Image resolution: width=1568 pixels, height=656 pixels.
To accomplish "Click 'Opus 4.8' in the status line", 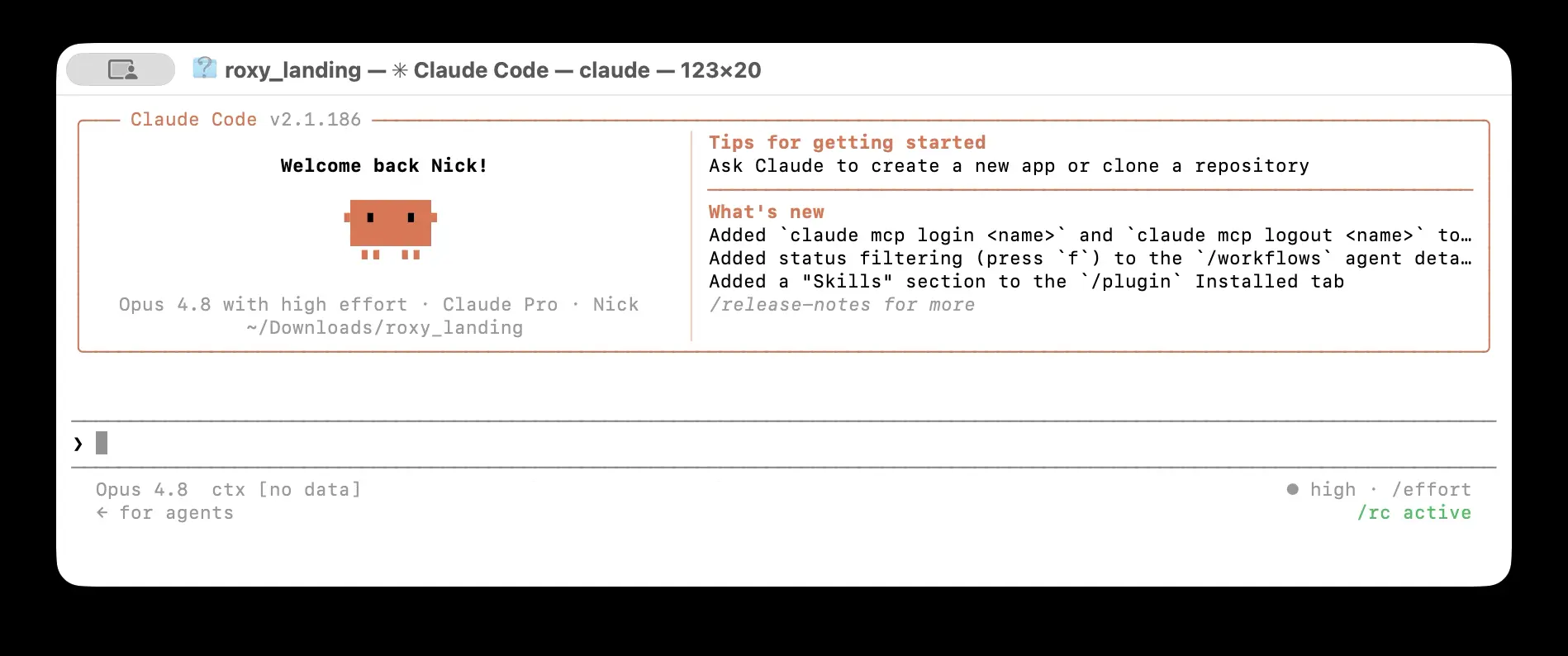I will [141, 489].
